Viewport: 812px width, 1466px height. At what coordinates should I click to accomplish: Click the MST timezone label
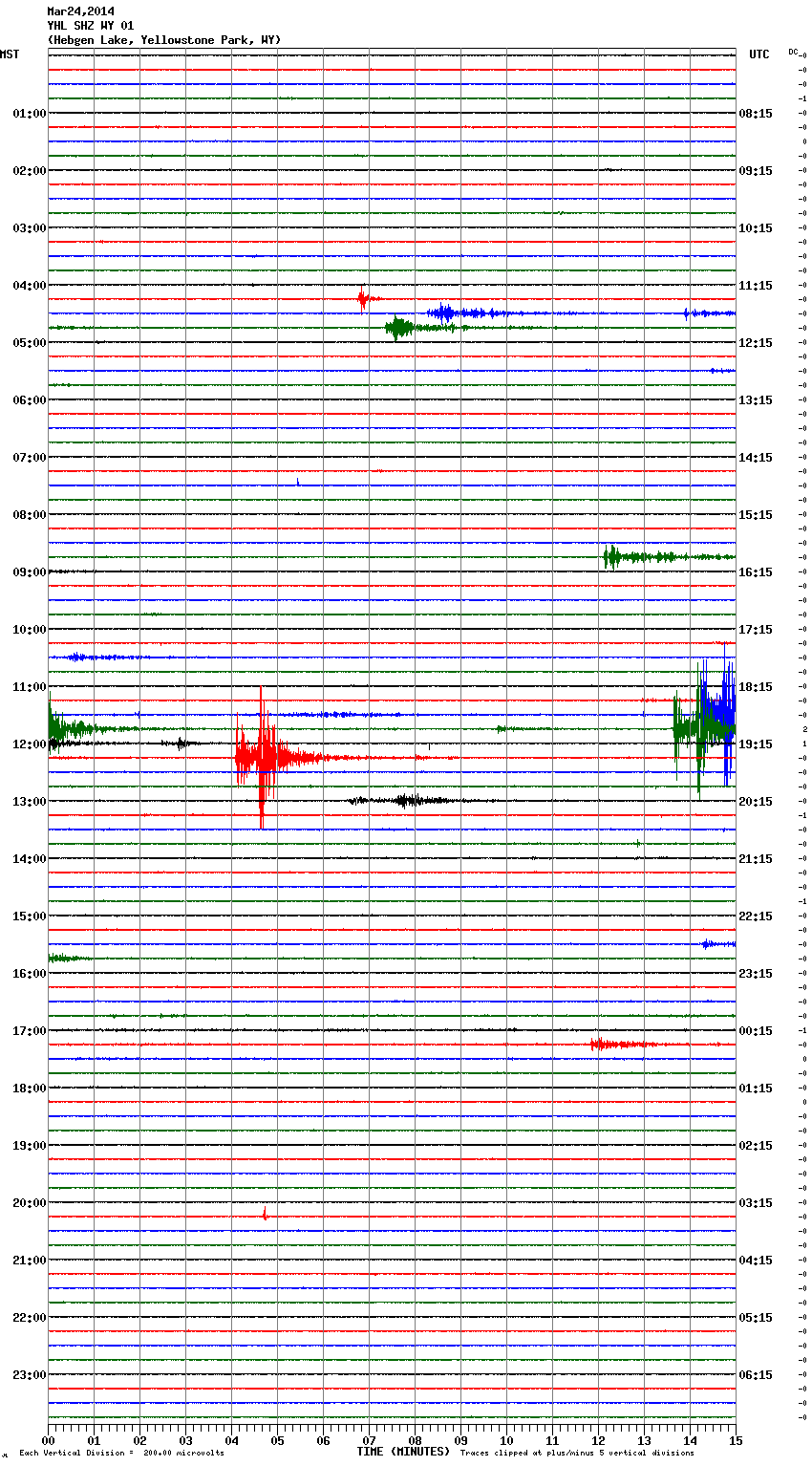click(10, 54)
